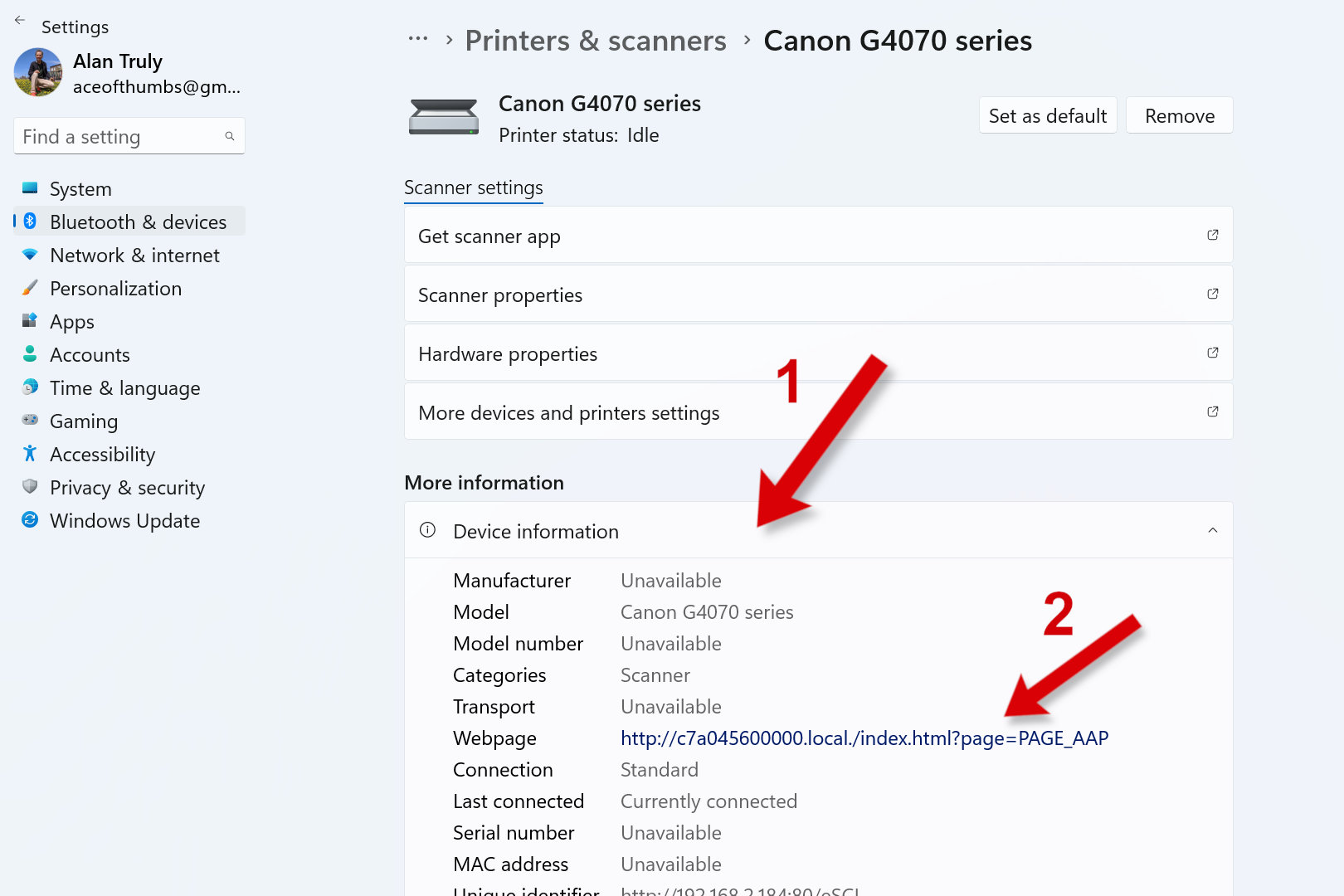Viewport: 1344px width, 896px height.
Task: Click the Personalization paintbrush icon
Action: coord(30,287)
